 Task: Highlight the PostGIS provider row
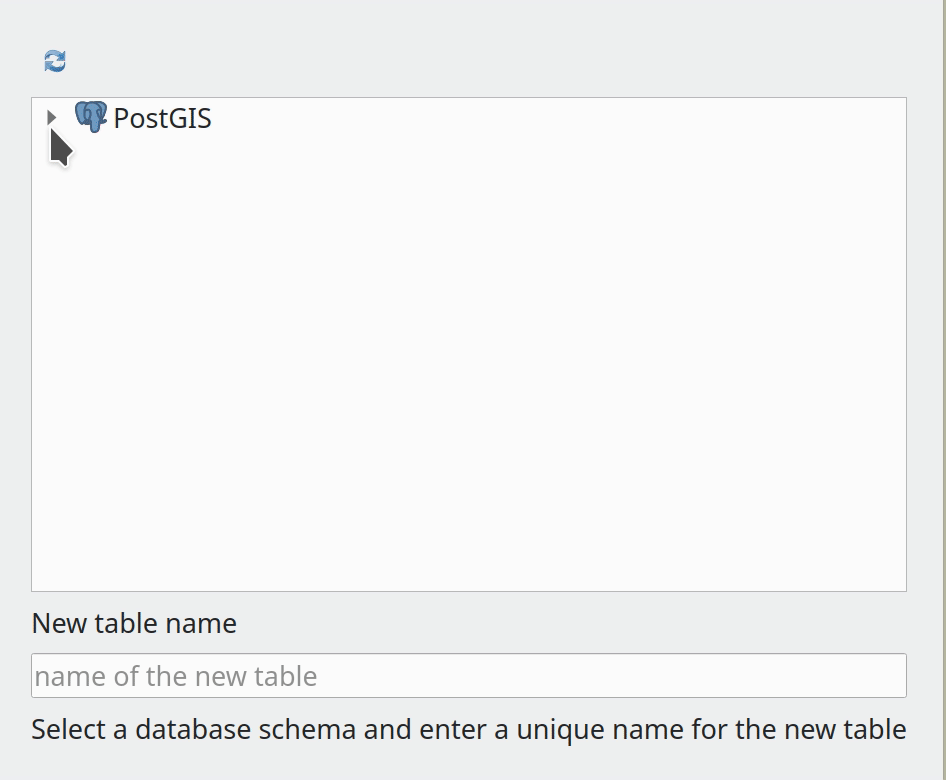[x=162, y=118]
